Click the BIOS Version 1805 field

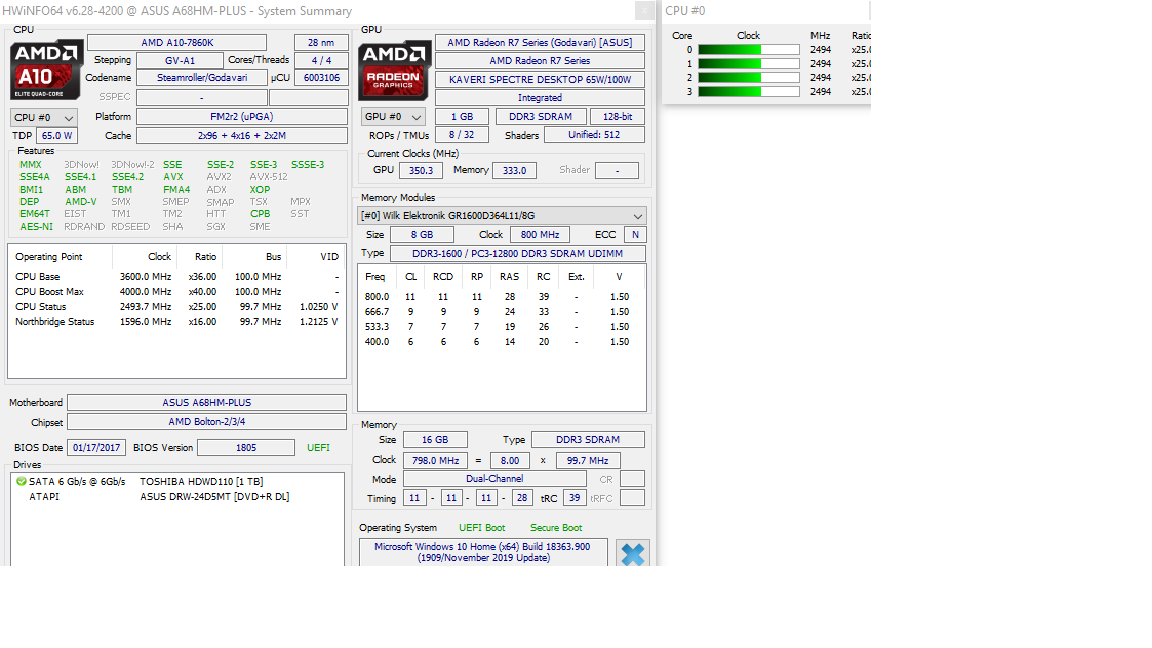[246, 447]
